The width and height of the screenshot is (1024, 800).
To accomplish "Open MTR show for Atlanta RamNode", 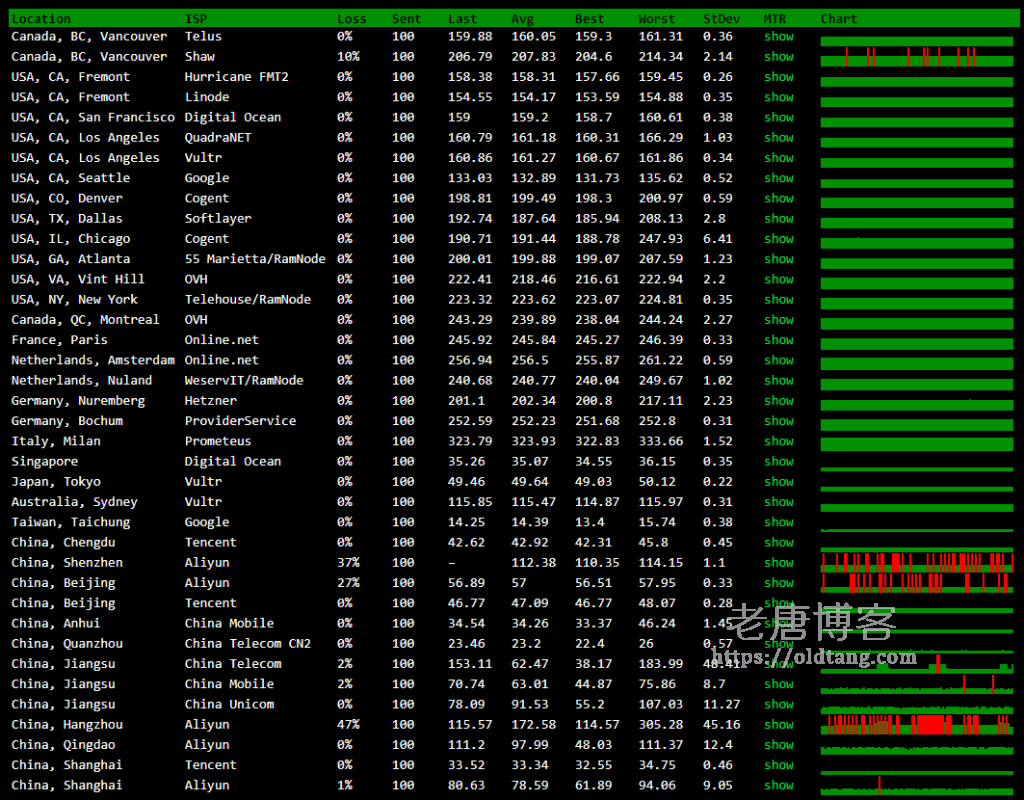I will coord(778,259).
